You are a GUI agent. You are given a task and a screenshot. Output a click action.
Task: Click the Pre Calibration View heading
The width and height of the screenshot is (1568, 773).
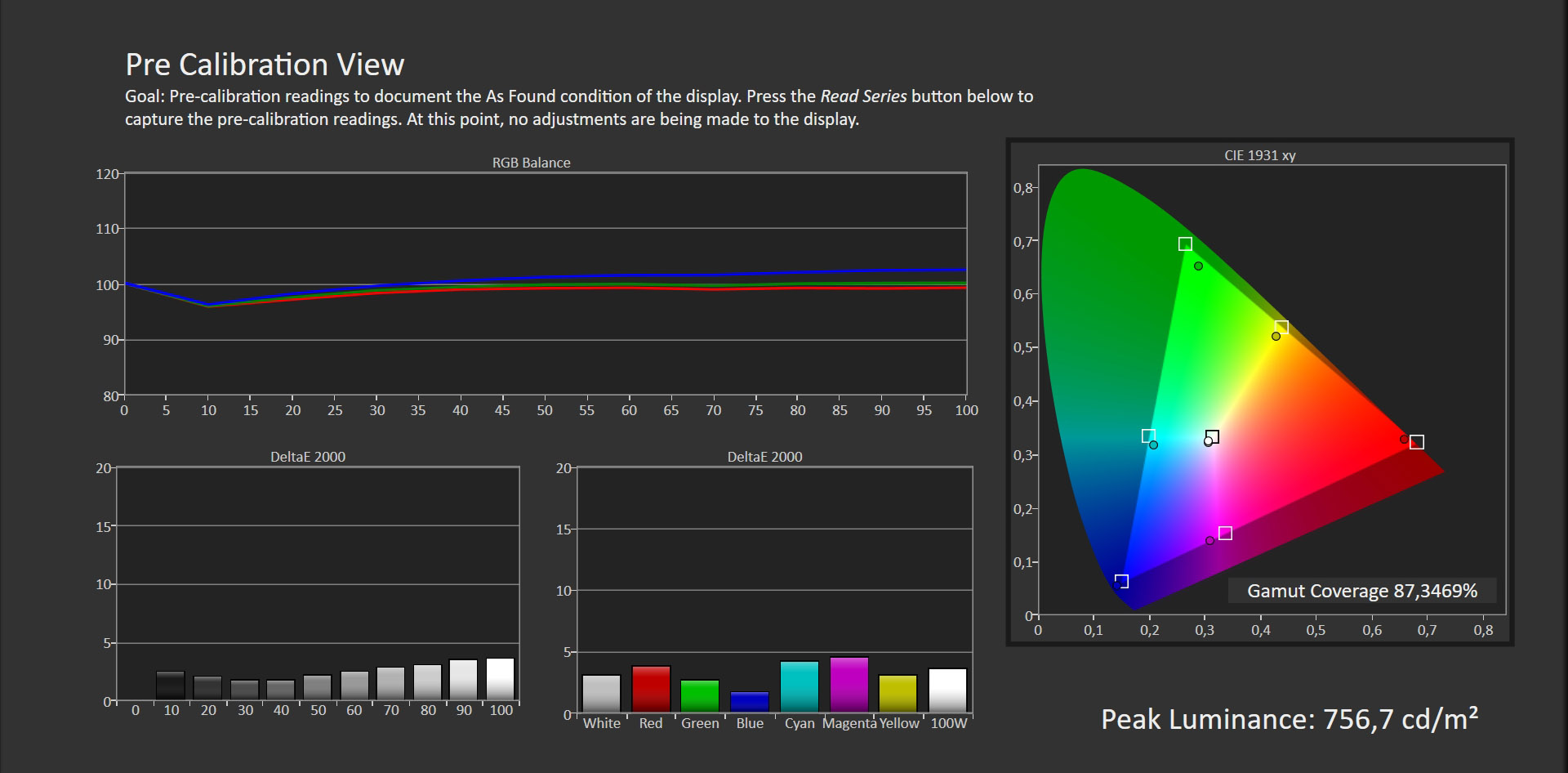click(x=265, y=65)
